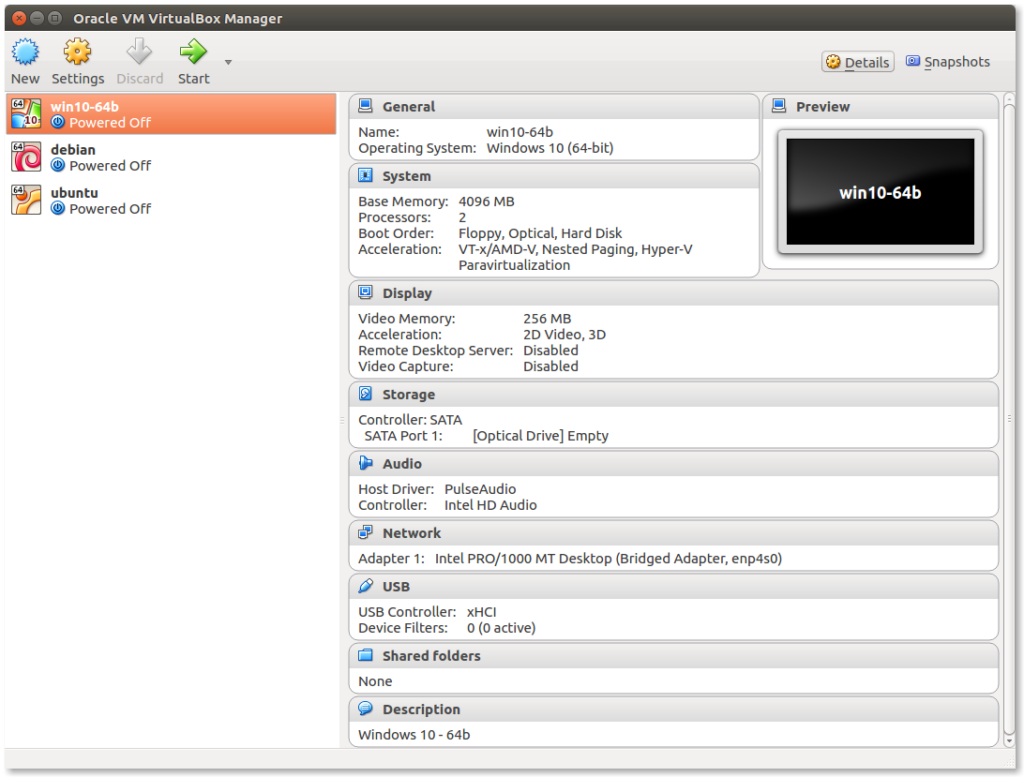The height and width of the screenshot is (777, 1024).
Task: Open the Settings gear for win10-64b
Action: (77, 60)
